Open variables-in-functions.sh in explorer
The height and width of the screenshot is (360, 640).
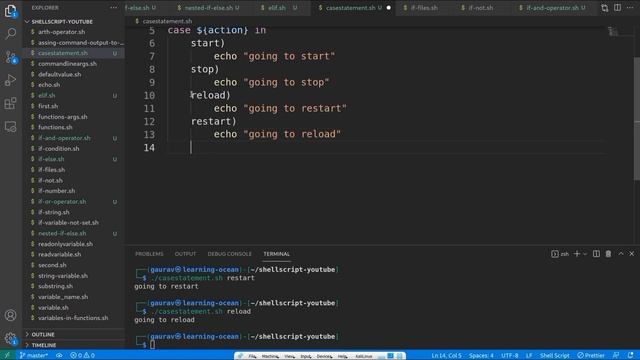click(73, 318)
